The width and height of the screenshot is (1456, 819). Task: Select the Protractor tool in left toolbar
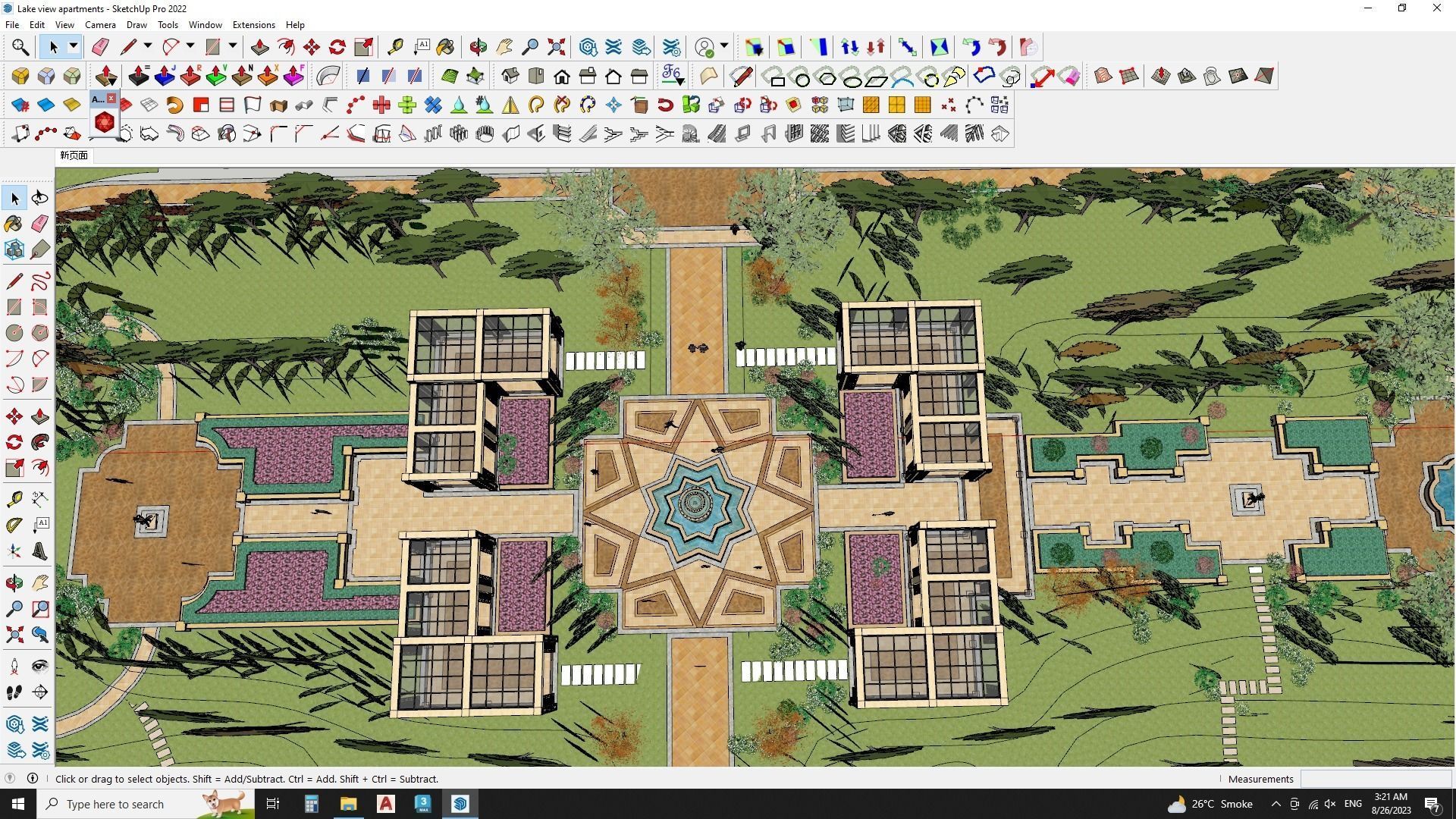point(14,525)
